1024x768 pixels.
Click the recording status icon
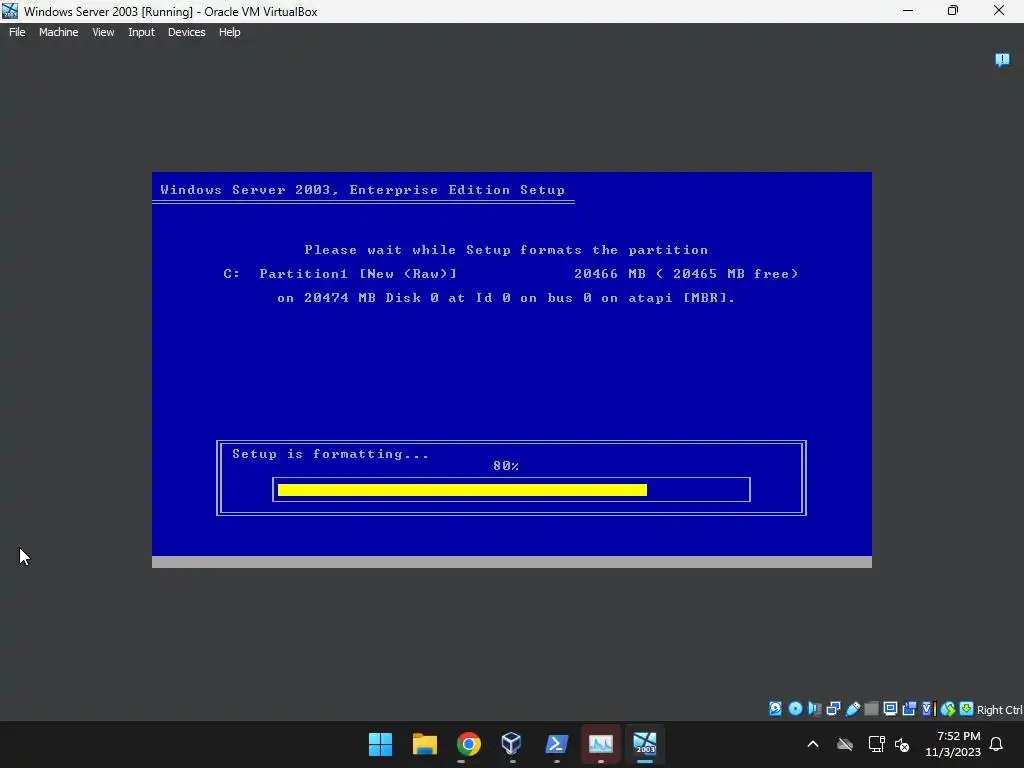coord(909,709)
